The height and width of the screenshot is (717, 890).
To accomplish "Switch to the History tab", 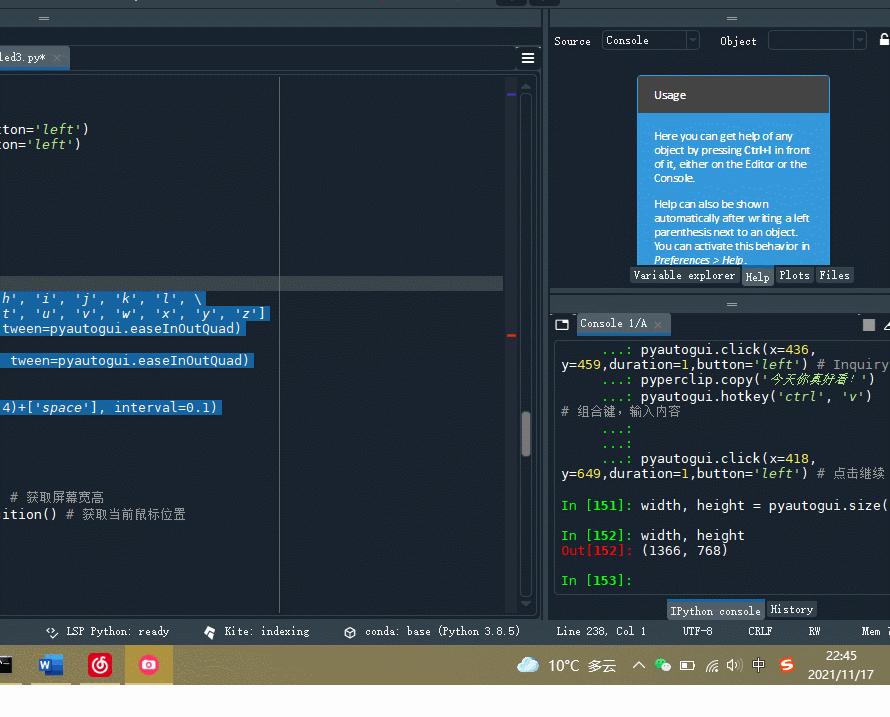I will [791, 608].
